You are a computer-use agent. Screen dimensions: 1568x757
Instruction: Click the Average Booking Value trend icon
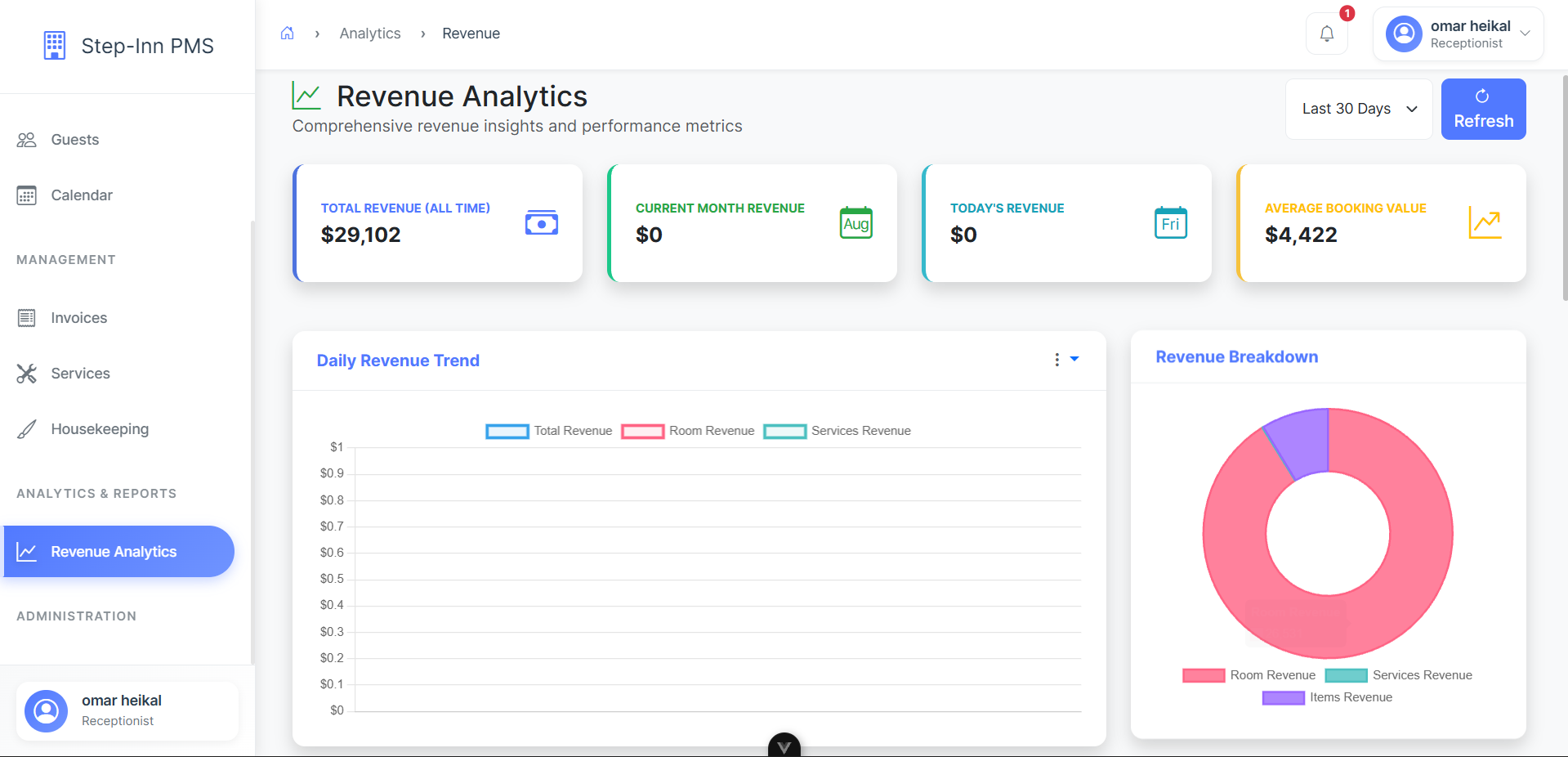coord(1485,223)
